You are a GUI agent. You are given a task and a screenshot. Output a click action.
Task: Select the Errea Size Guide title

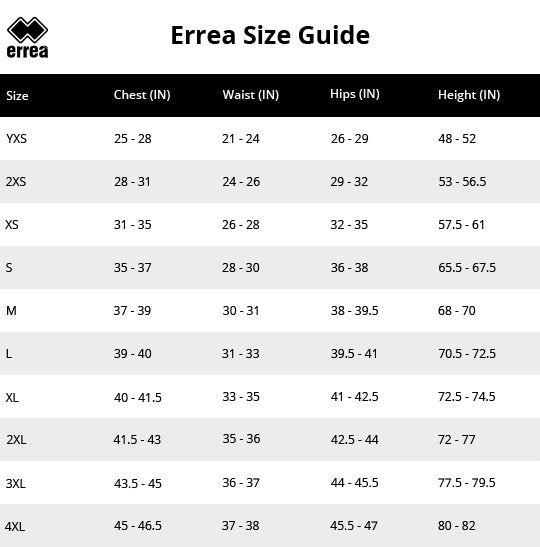270,35
